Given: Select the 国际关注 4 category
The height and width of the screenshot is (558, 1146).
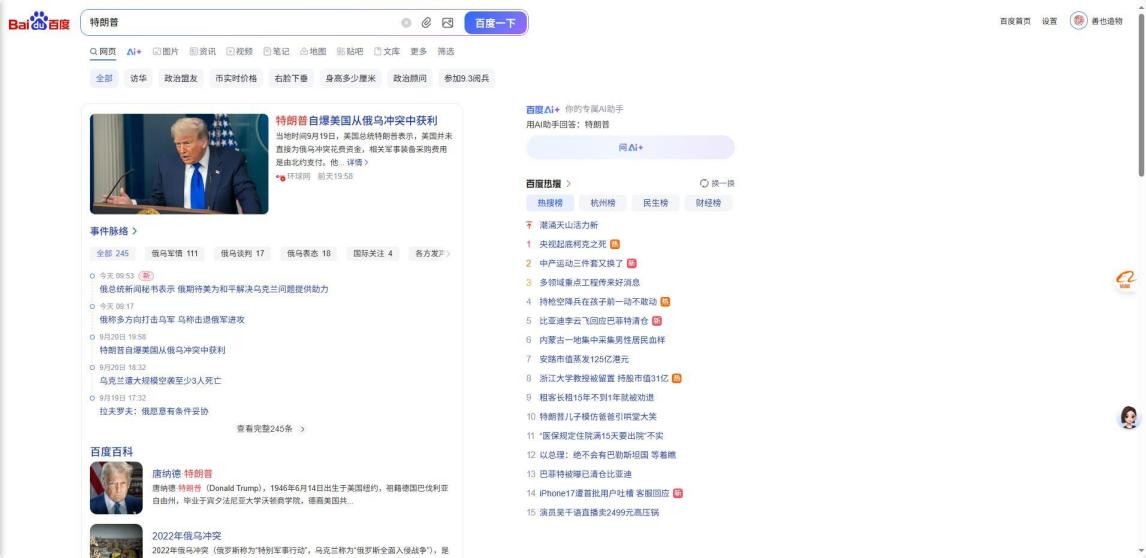Looking at the screenshot, I should tap(373, 254).
